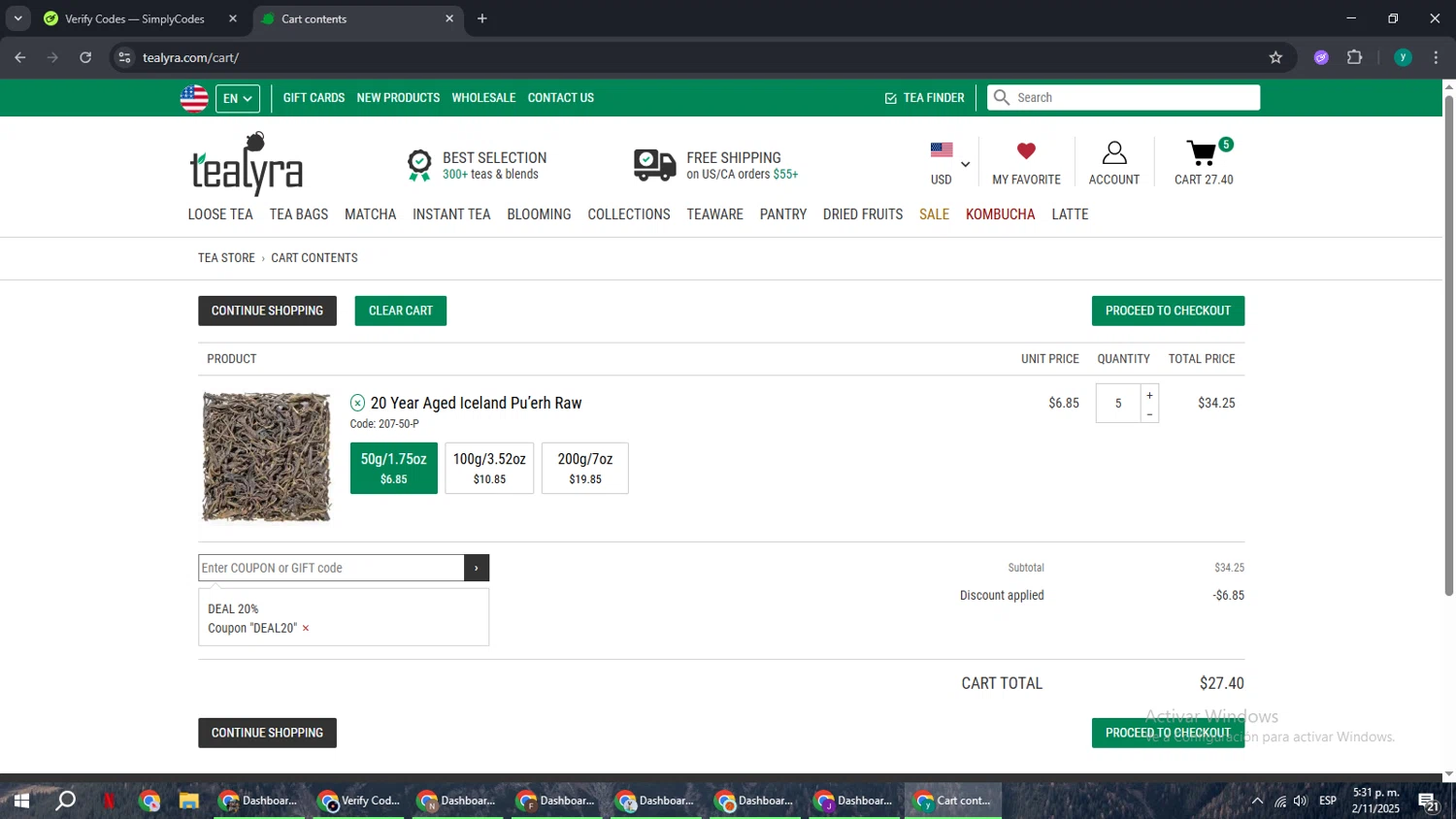The image size is (1456, 819).
Task: Click top Continue Shopping button
Action: pos(267,311)
